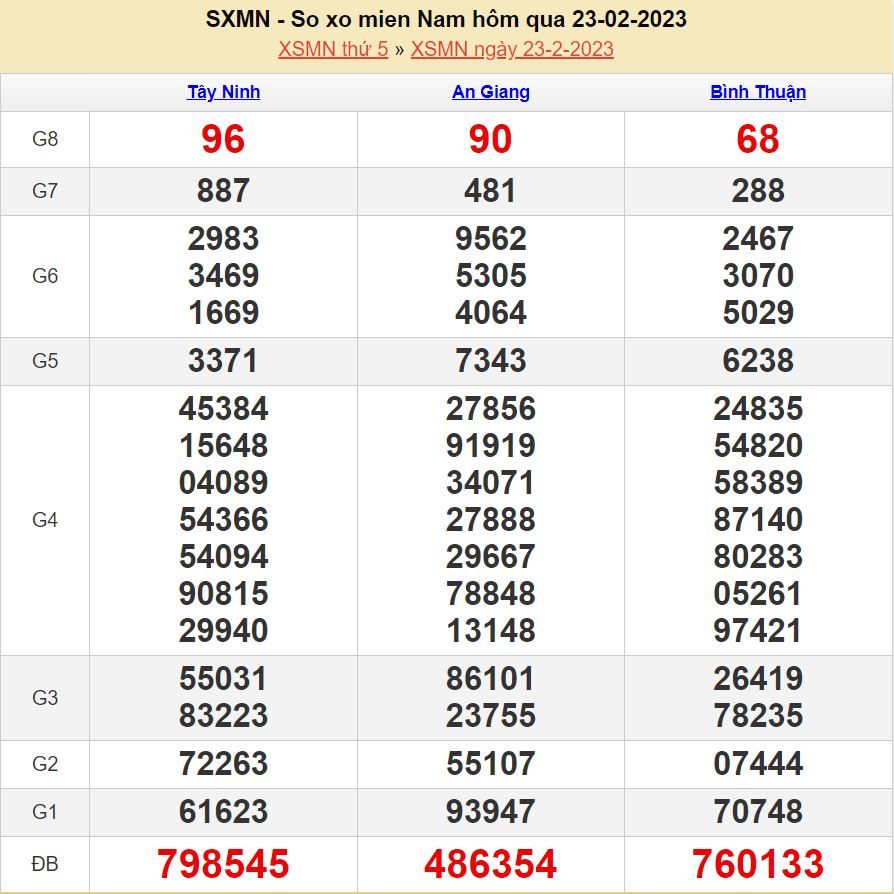
Task: Click the G3 number 86101
Action: [490, 679]
